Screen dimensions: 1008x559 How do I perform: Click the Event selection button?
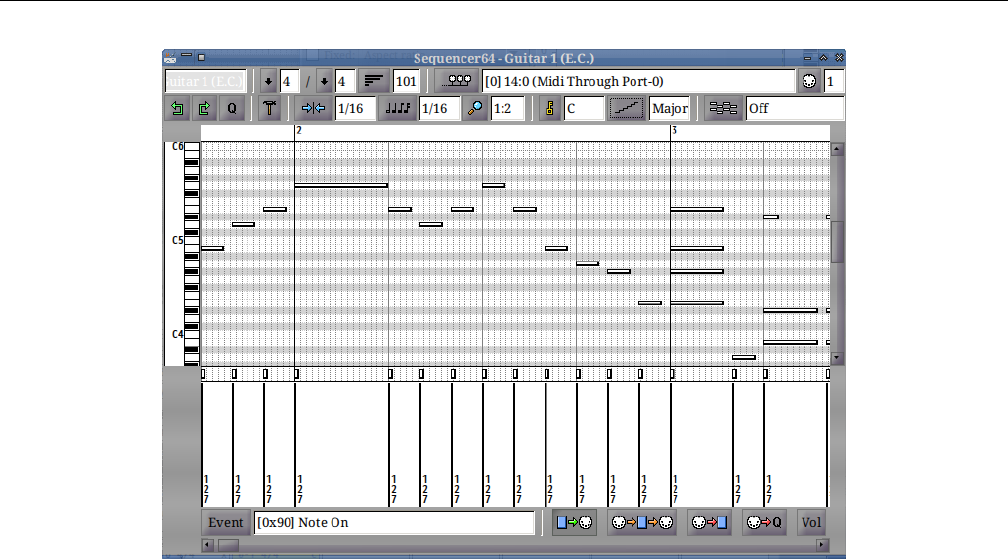[226, 522]
